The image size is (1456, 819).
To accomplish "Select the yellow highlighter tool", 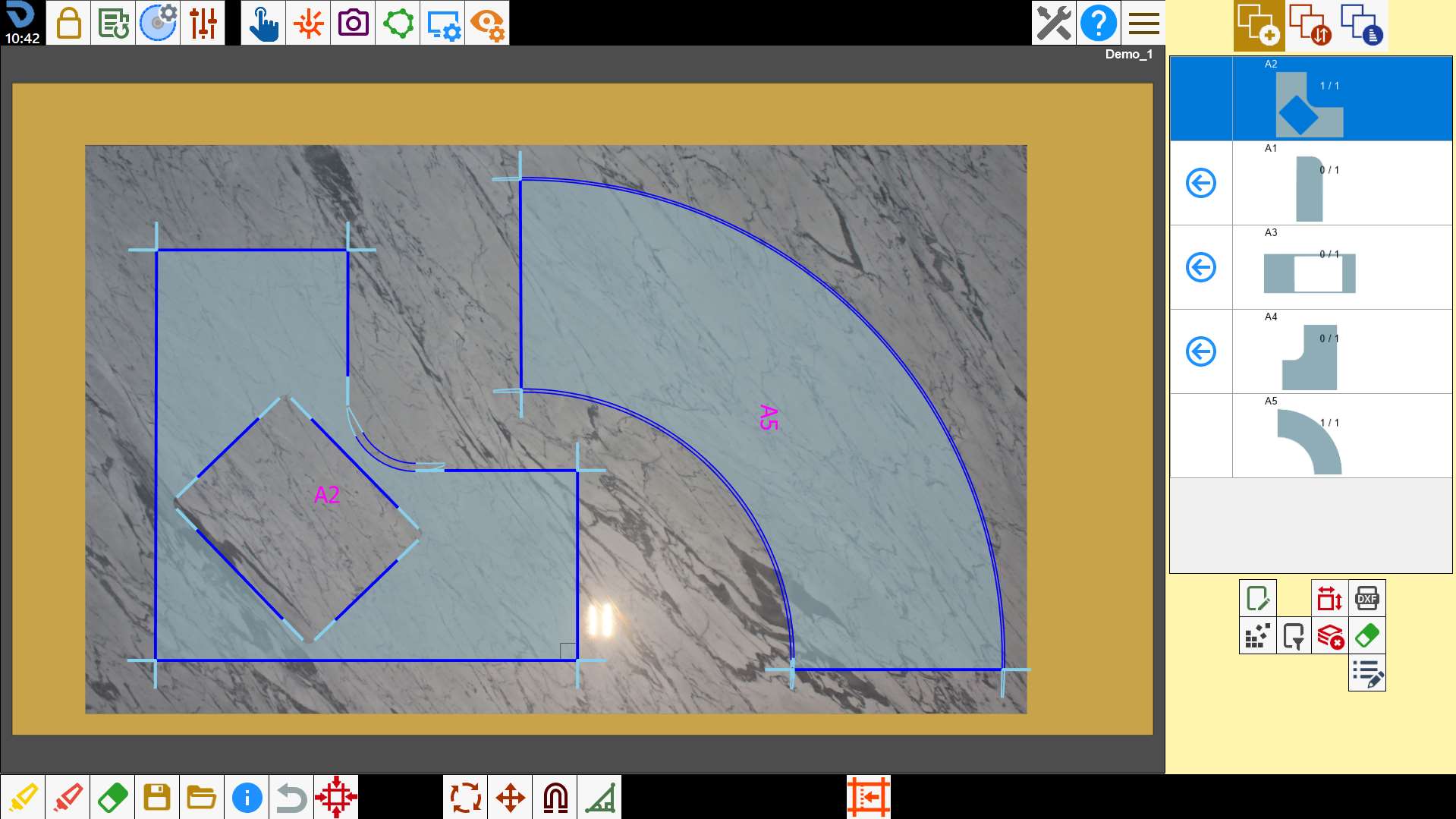I will click(x=23, y=797).
